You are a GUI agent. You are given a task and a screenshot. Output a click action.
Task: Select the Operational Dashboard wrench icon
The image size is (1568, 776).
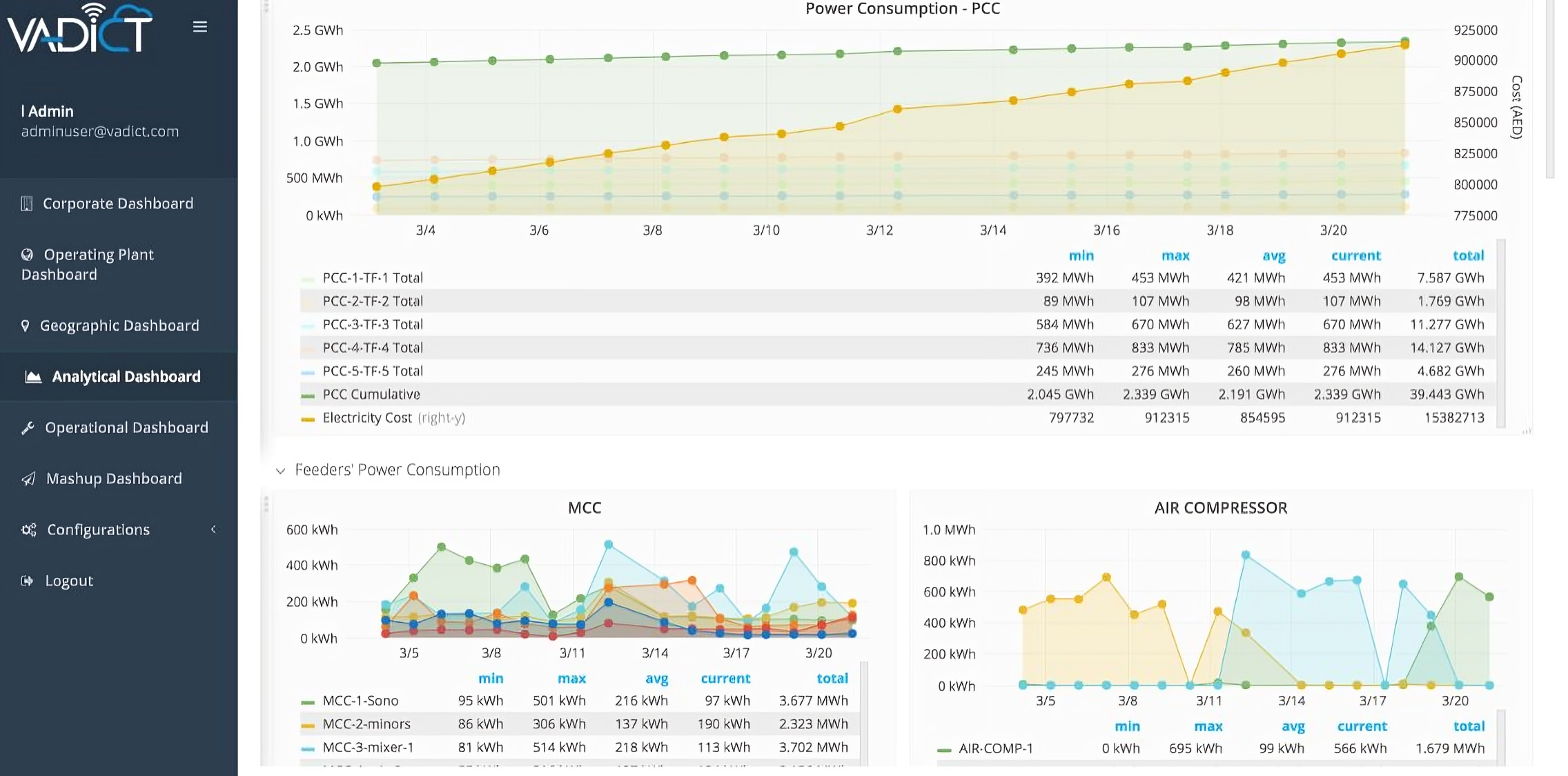click(28, 427)
